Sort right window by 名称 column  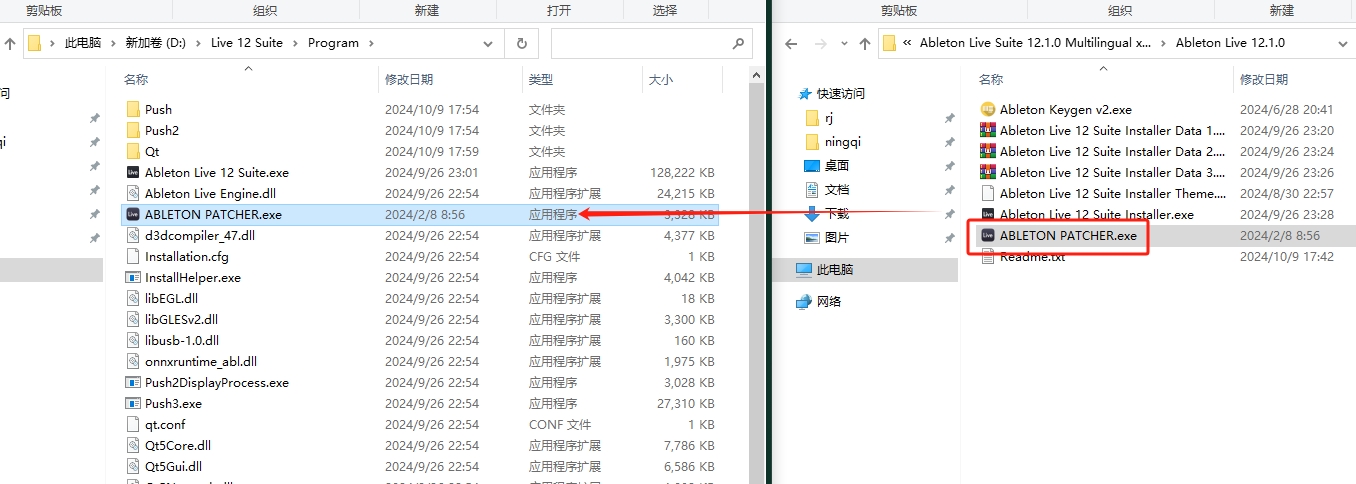[x=991, y=79]
